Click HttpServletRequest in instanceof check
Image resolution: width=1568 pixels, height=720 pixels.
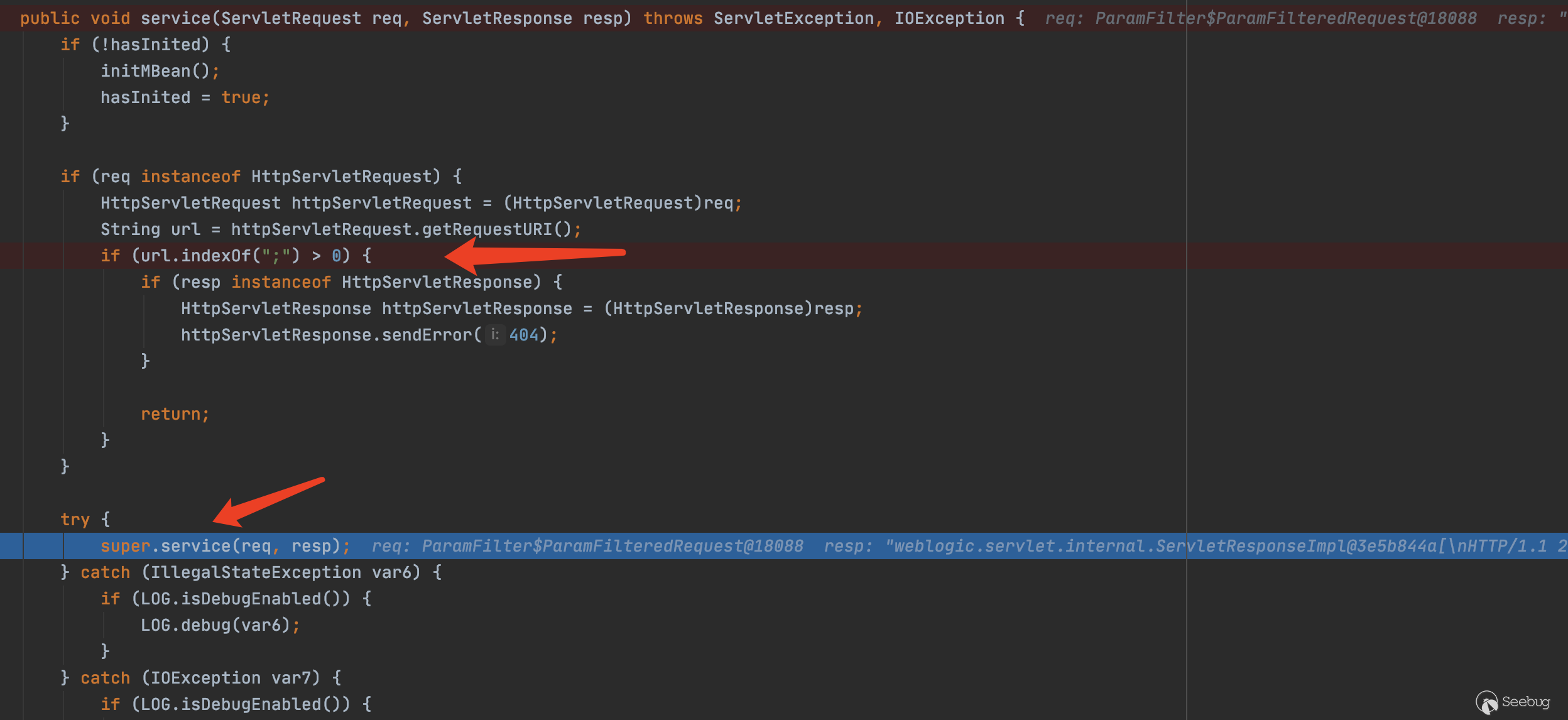341,177
